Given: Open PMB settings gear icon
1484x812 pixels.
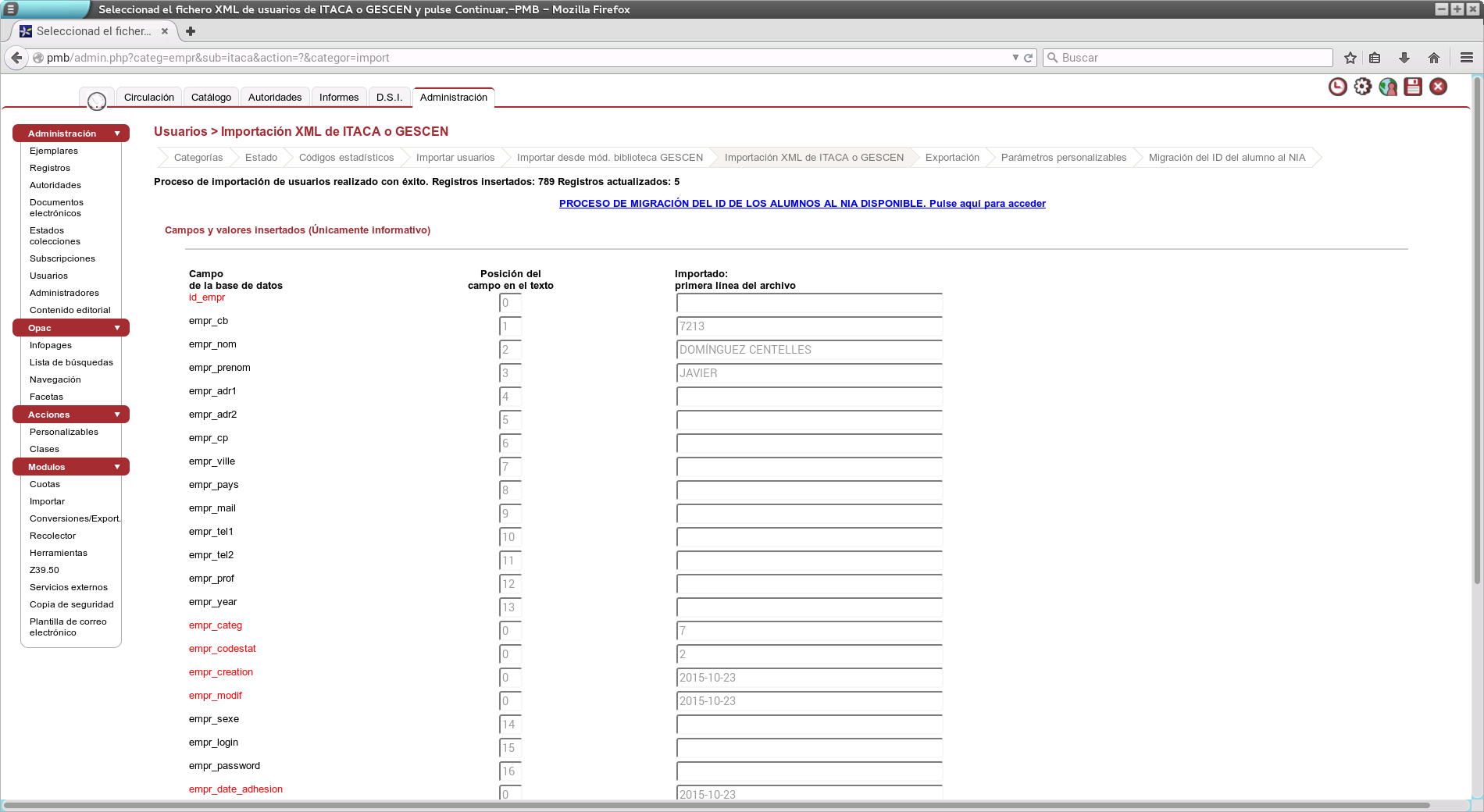Looking at the screenshot, I should pos(1363,87).
